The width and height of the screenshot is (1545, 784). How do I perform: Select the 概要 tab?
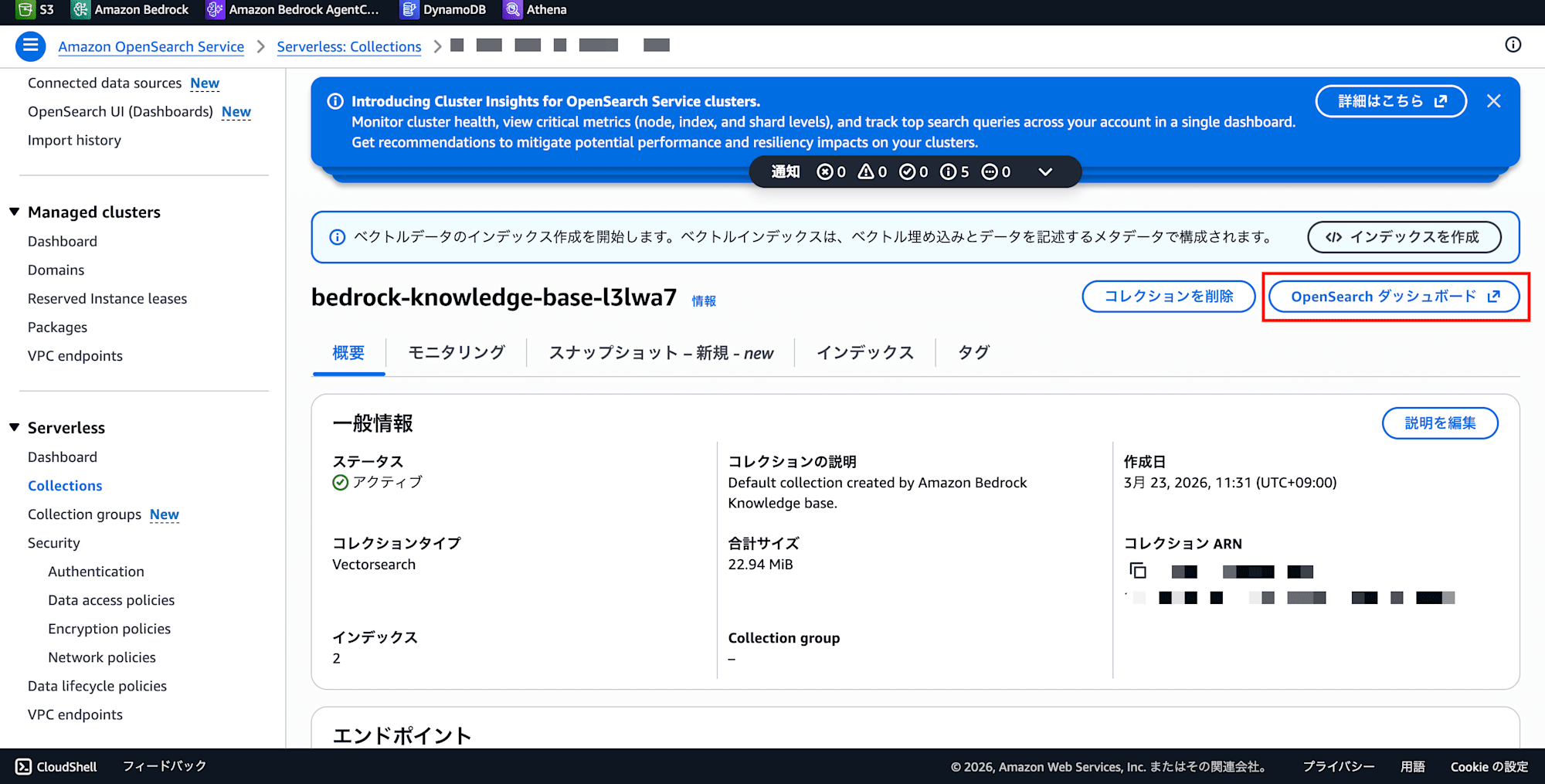click(x=348, y=353)
